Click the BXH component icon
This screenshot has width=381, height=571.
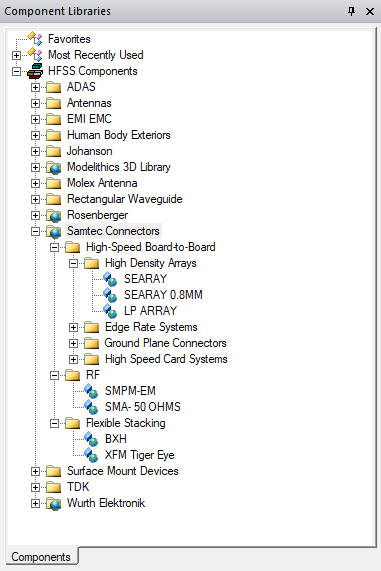coord(91,439)
